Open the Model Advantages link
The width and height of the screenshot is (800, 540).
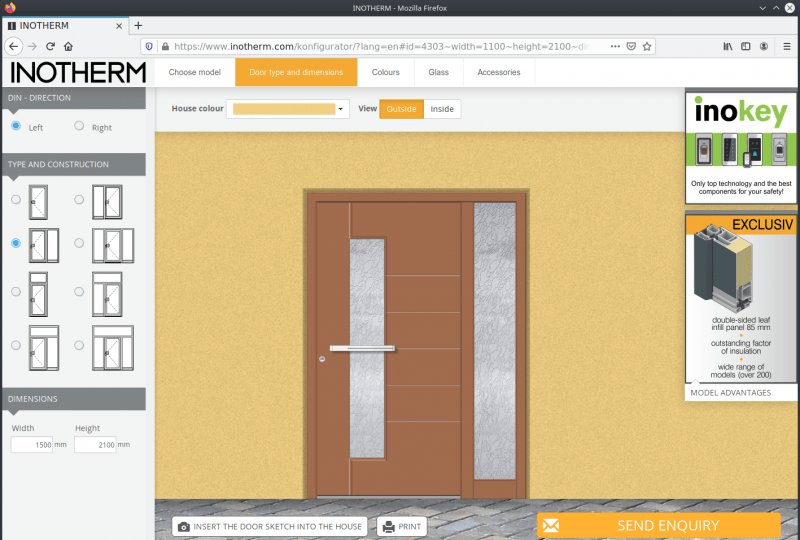[x=731, y=392]
